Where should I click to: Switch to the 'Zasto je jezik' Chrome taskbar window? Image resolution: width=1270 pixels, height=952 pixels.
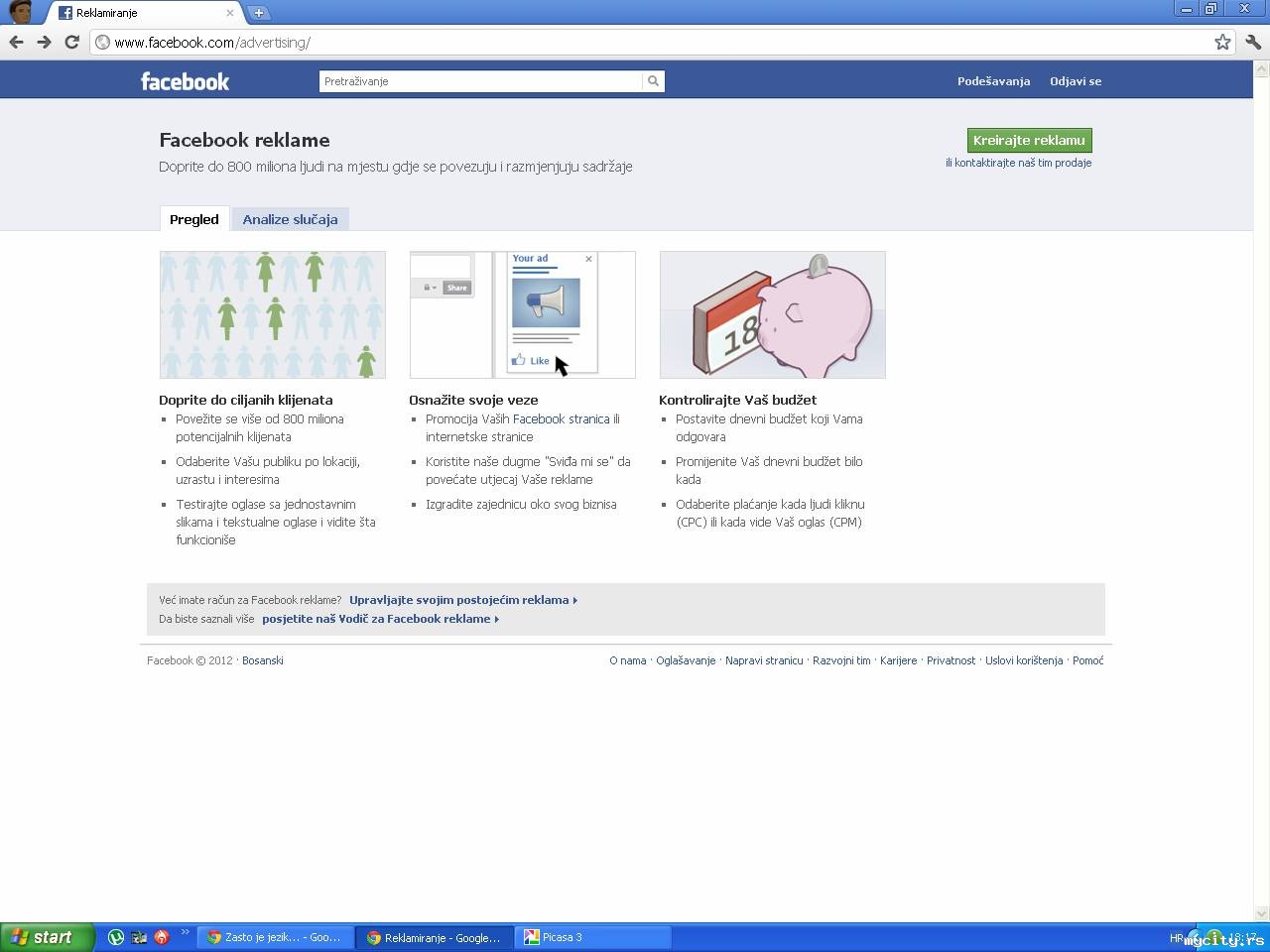[x=276, y=937]
